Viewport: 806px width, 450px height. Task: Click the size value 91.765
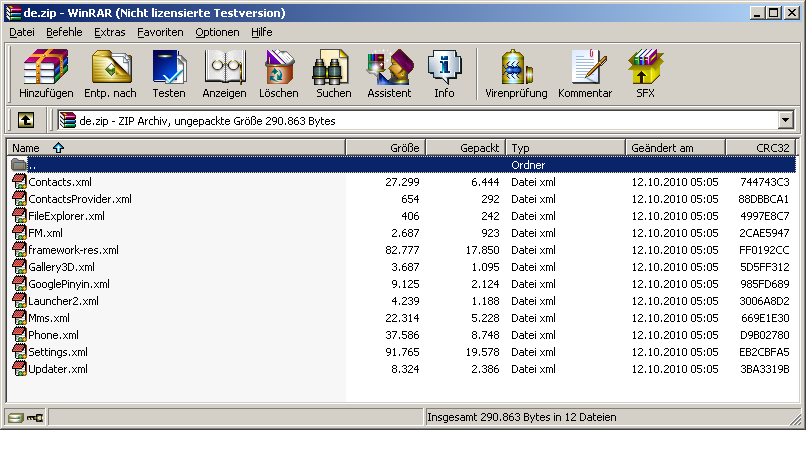[x=402, y=352]
